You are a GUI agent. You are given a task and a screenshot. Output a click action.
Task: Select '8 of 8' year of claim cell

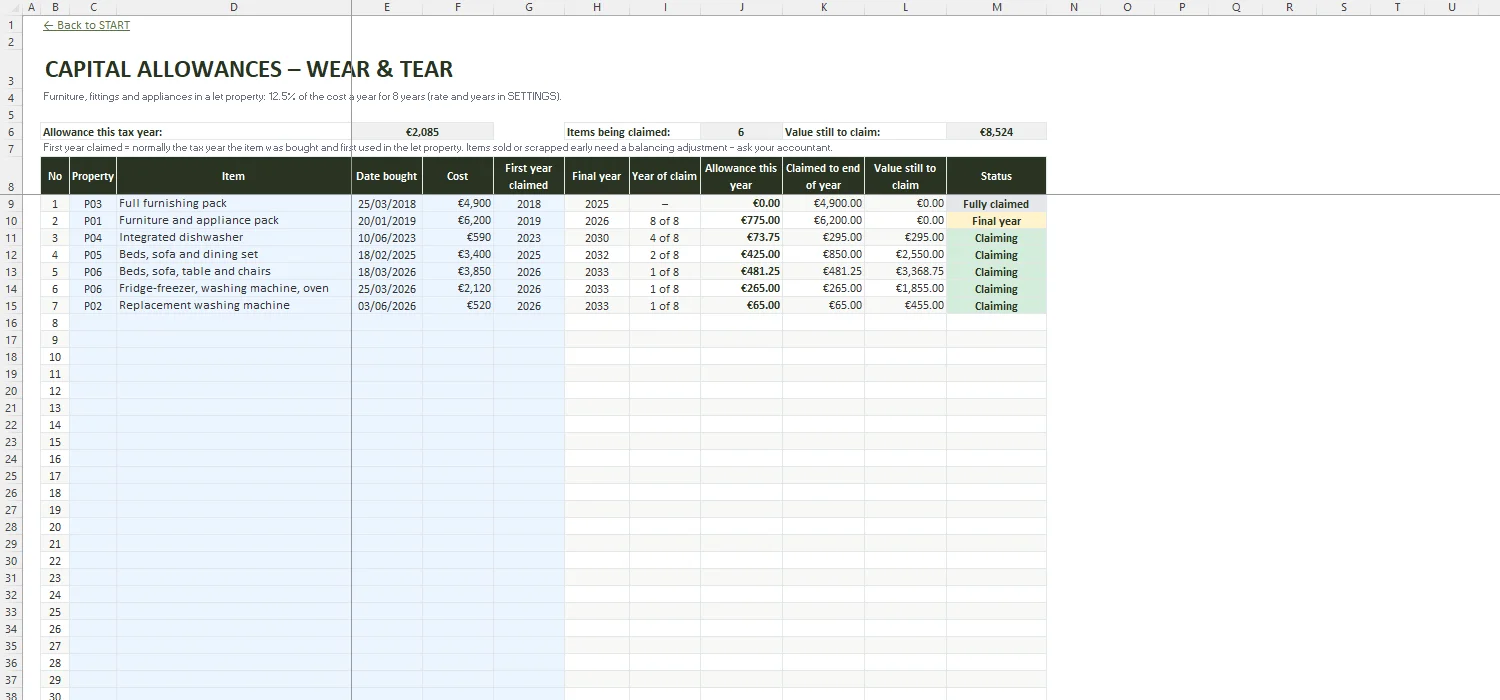[x=665, y=221]
